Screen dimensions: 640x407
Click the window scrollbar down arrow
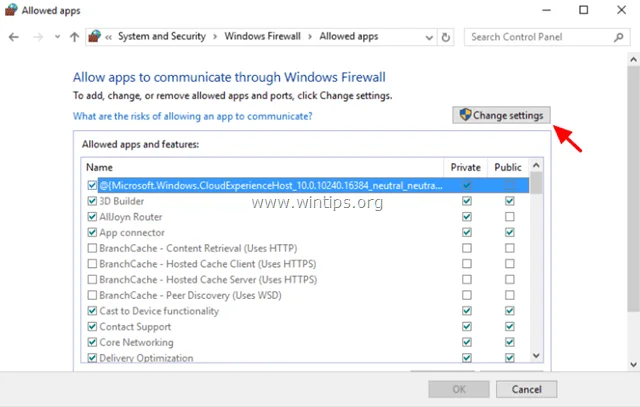point(633,365)
